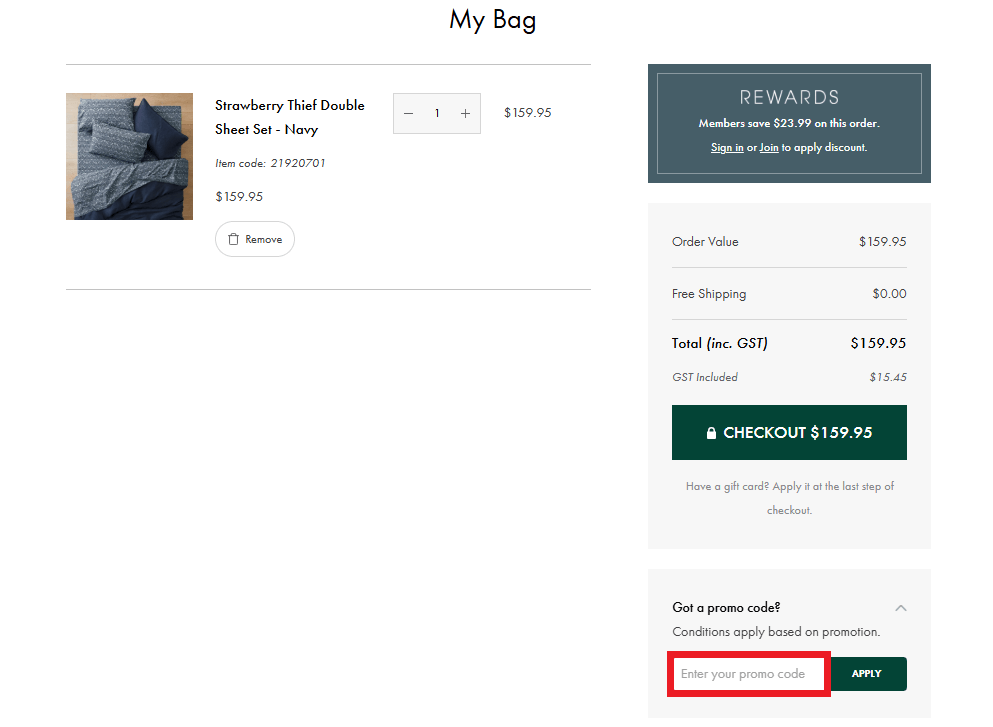The height and width of the screenshot is (727, 993).
Task: Click the Remove button label
Action: 264,239
